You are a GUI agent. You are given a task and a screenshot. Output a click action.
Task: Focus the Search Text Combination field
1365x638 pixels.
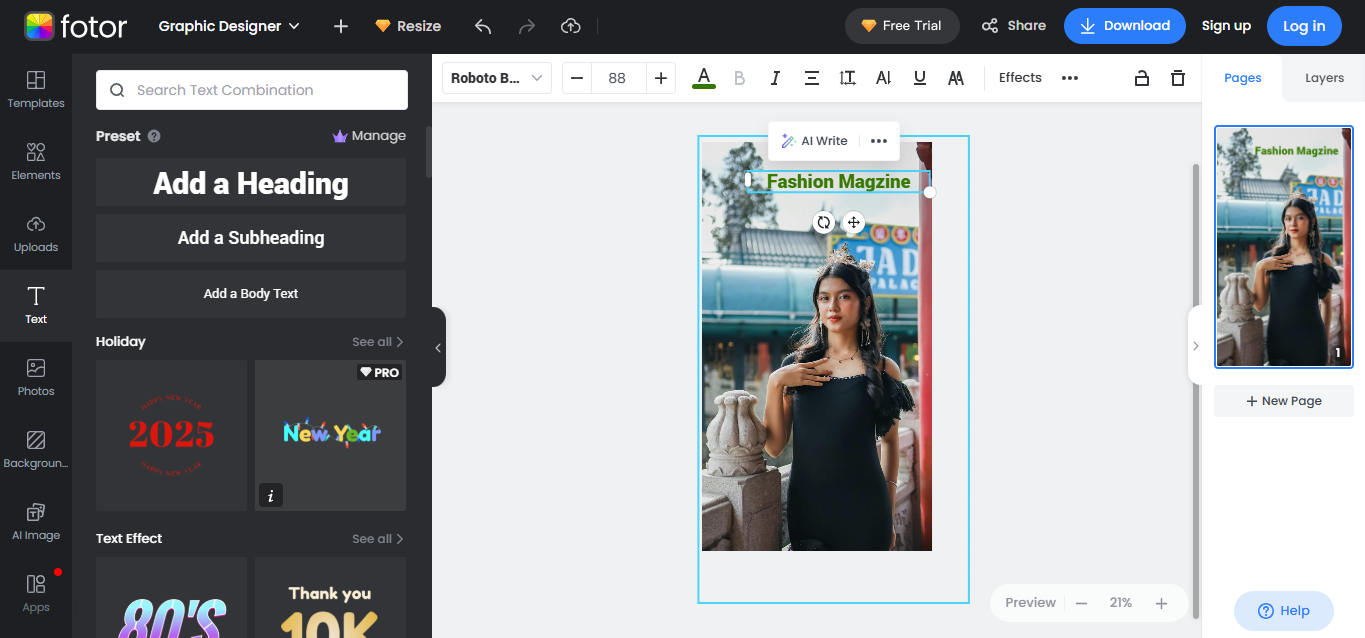[252, 90]
